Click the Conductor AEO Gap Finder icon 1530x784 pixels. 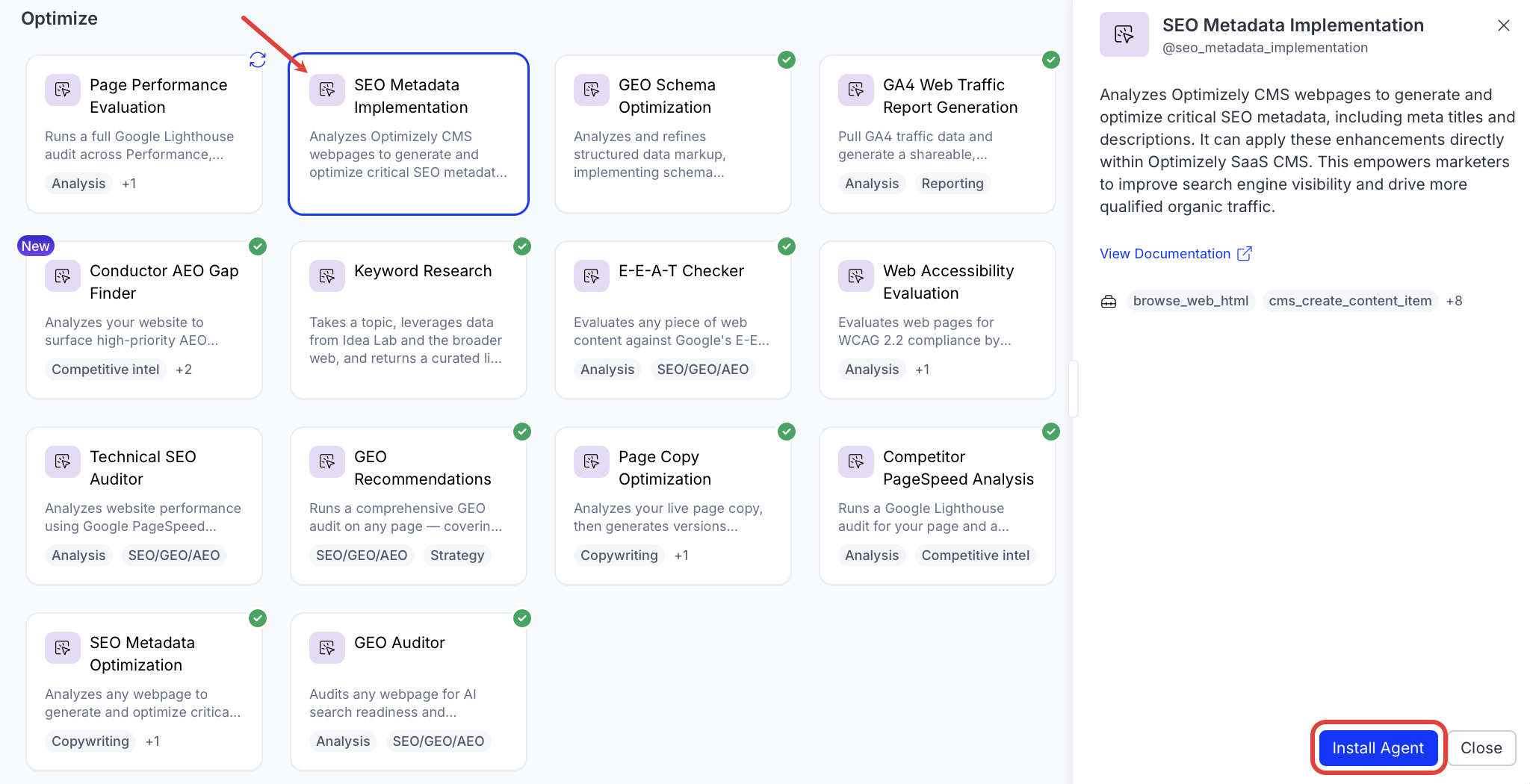[x=63, y=276]
